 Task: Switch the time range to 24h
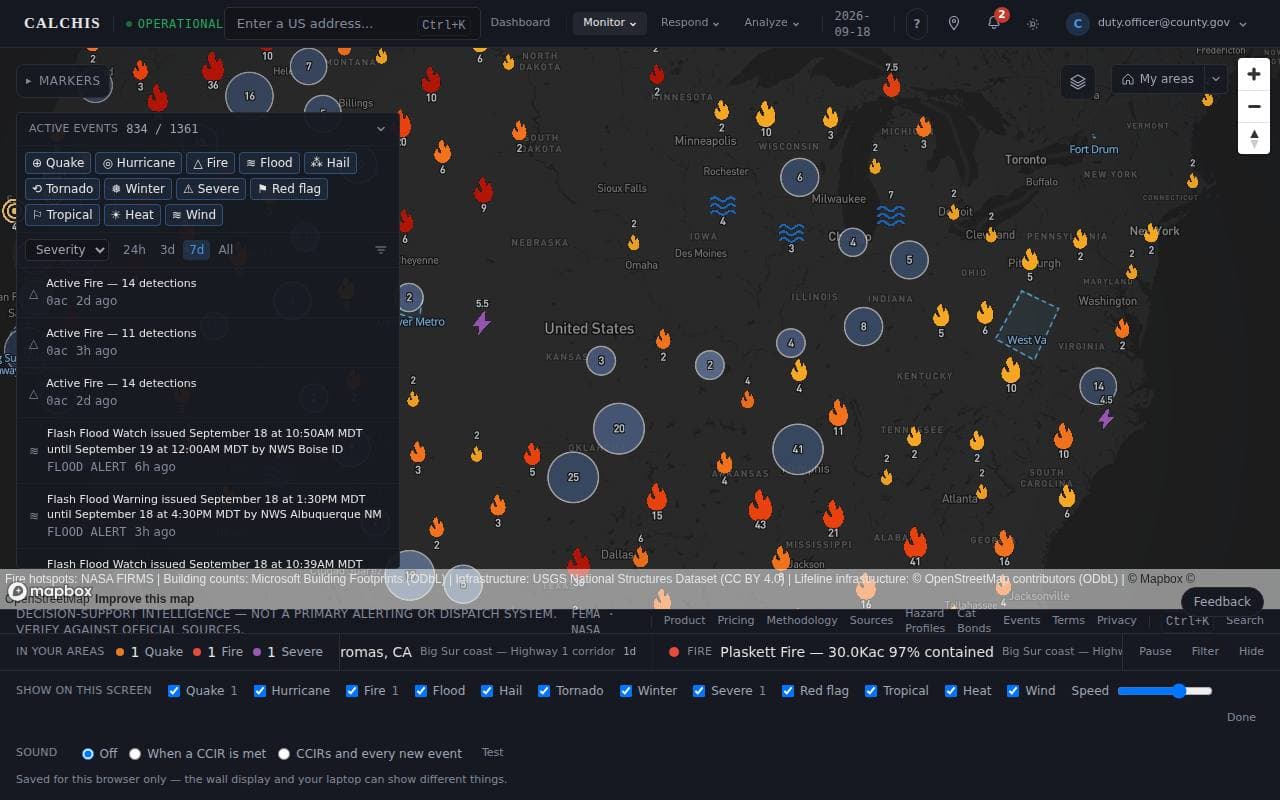coord(134,250)
